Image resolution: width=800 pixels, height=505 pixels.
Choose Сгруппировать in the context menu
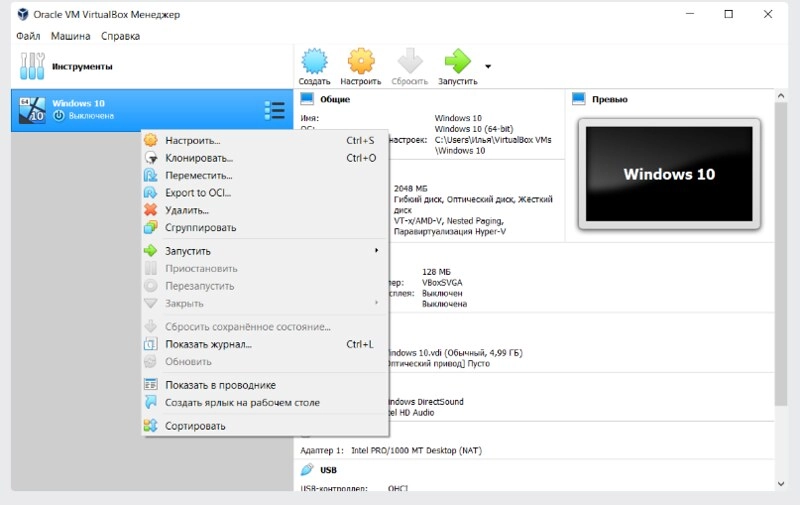point(264,228)
